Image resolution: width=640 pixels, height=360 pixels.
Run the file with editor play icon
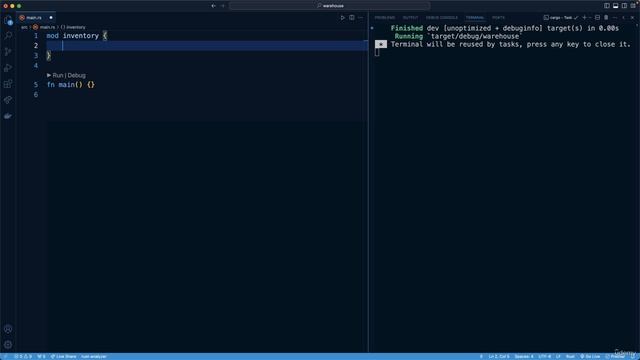click(342, 18)
